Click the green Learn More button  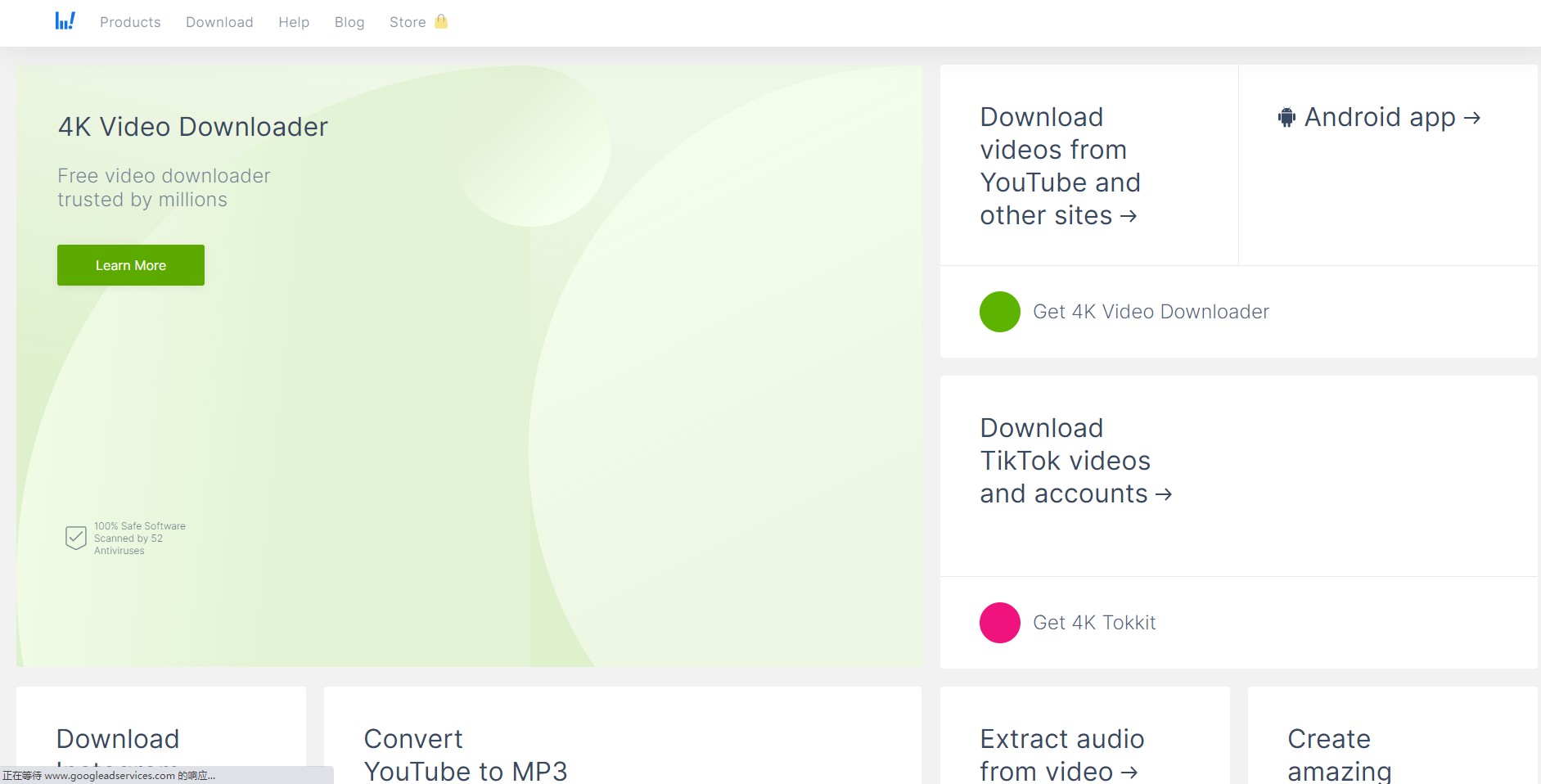131,265
